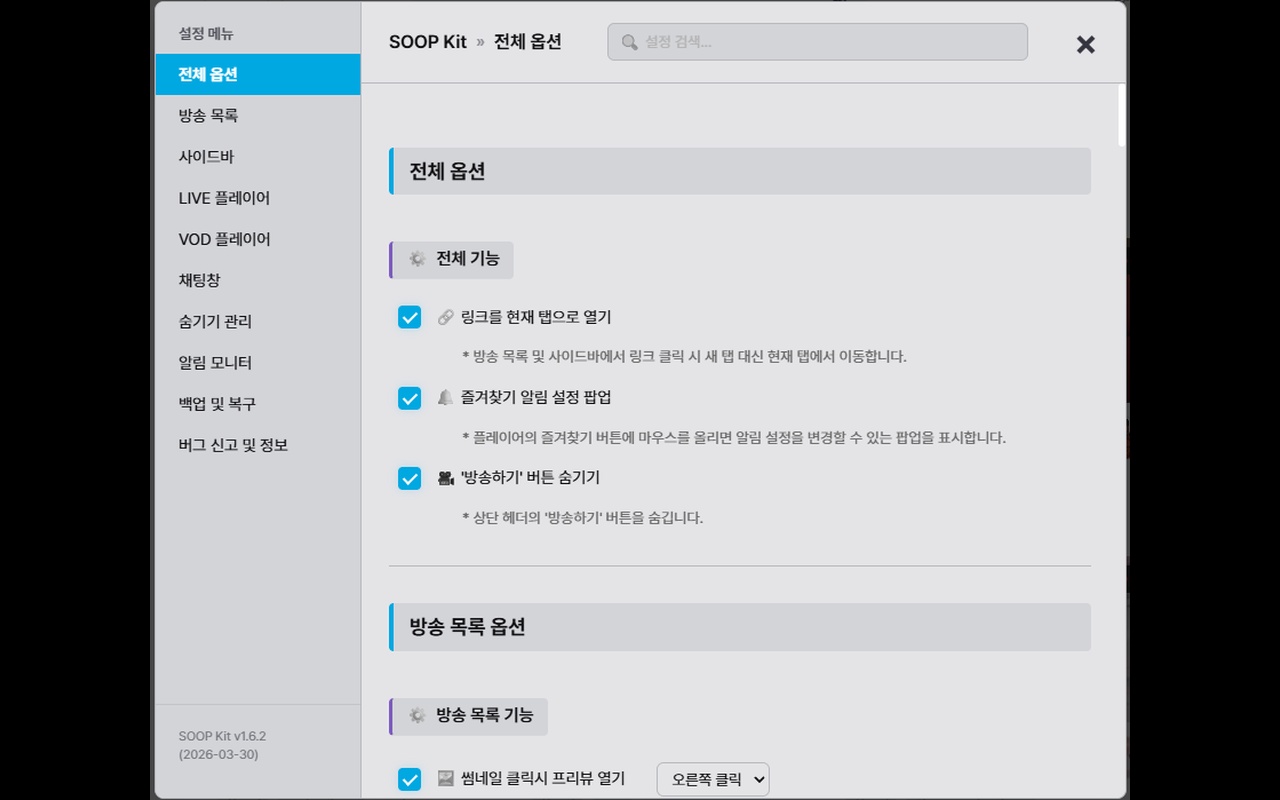Click the camera icon beside '방송하기' 버튼 숨기기
This screenshot has height=800, width=1280.
tap(446, 478)
